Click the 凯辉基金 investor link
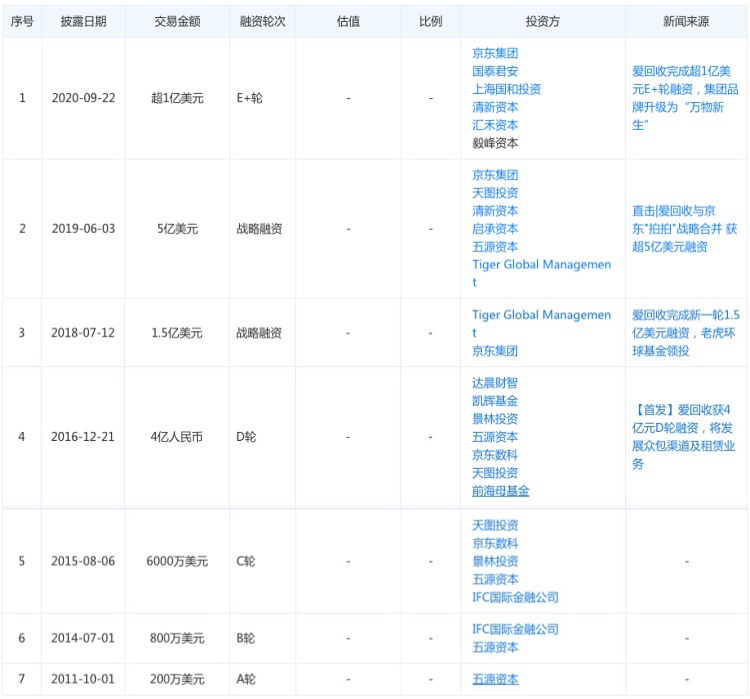 (x=495, y=401)
